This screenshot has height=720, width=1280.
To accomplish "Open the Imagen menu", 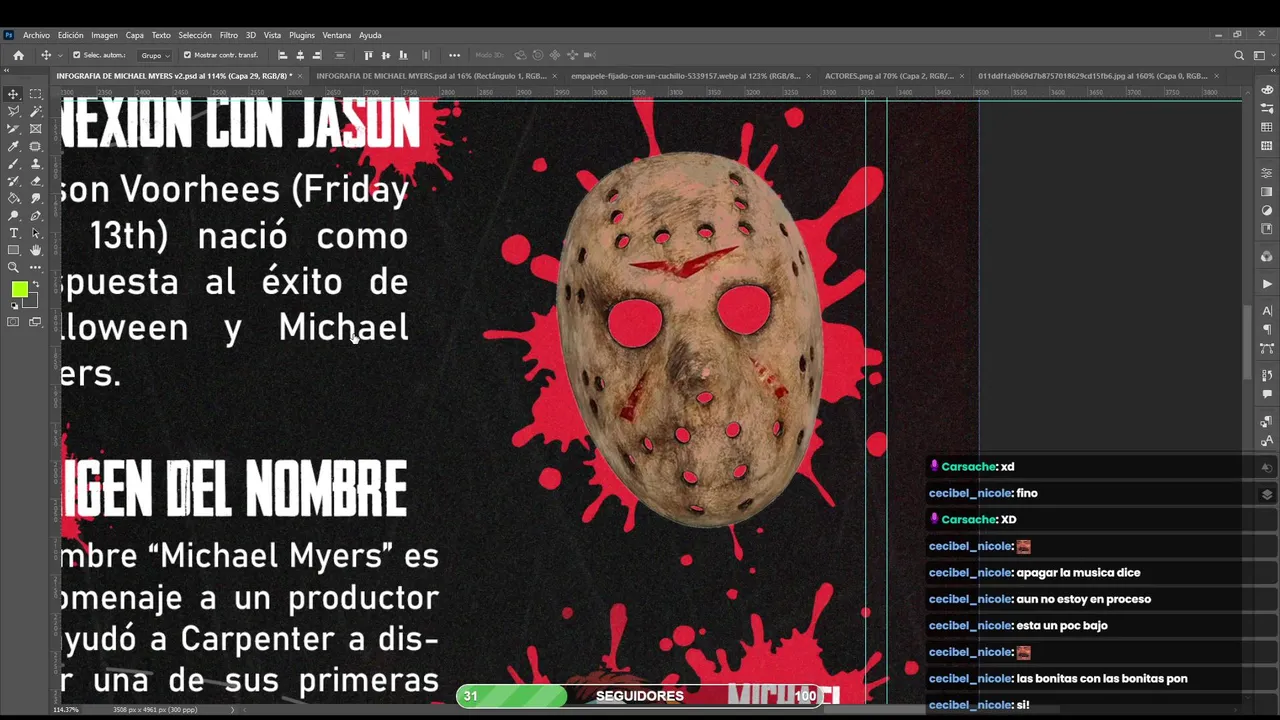I will click(x=104, y=35).
